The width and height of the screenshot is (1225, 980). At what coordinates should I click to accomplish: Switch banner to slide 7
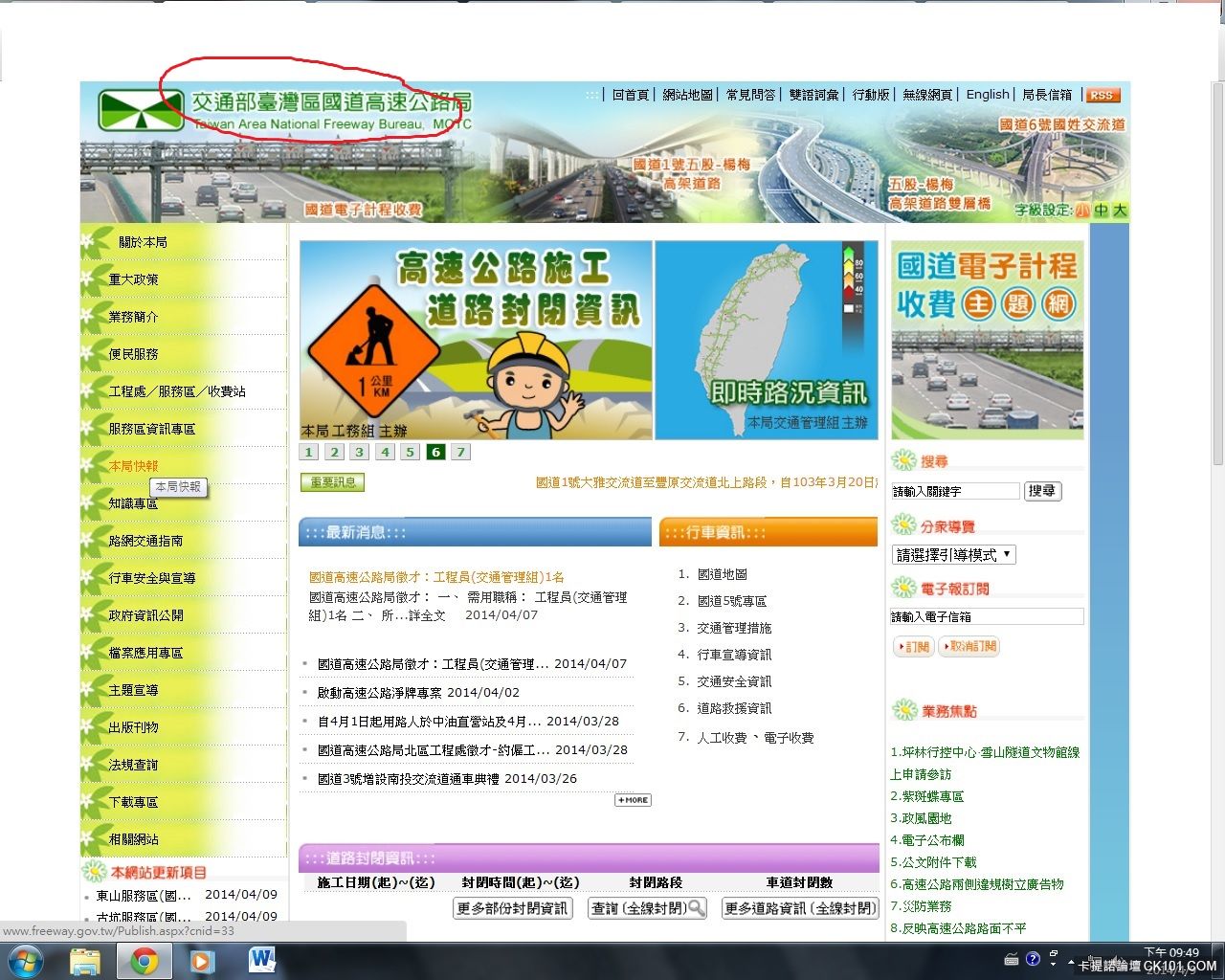(x=460, y=452)
